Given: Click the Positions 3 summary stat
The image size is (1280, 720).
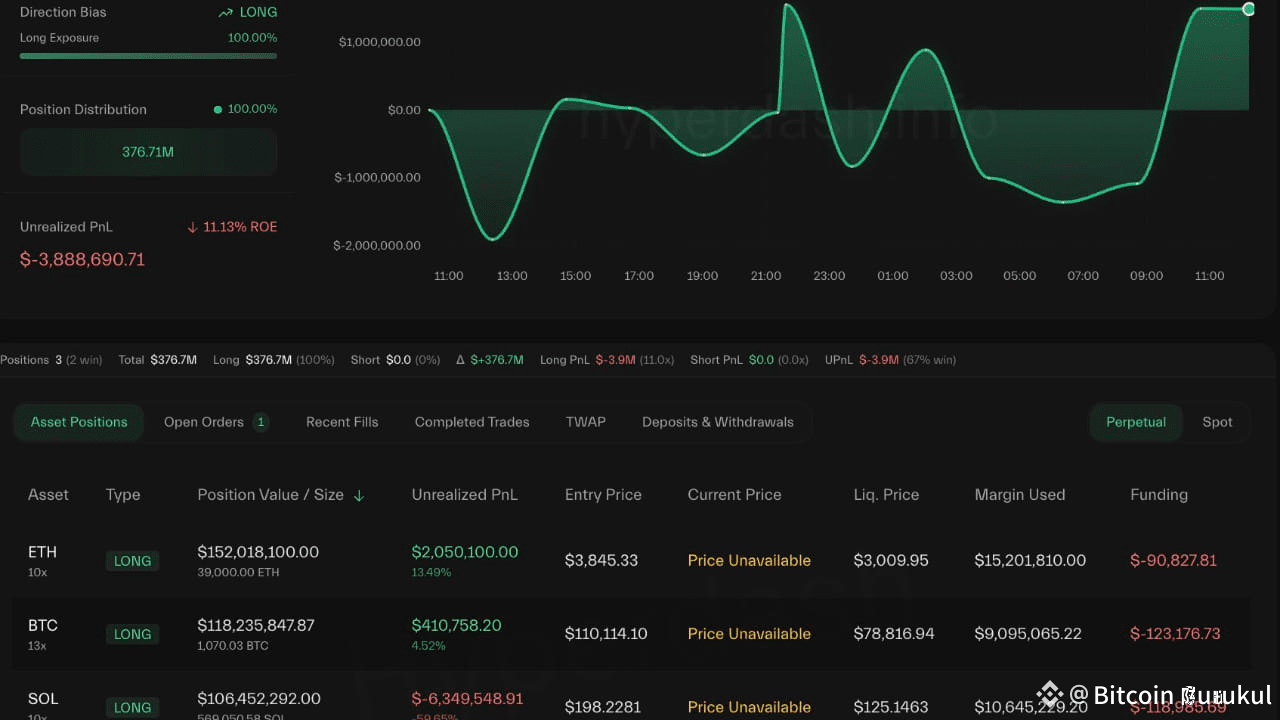Looking at the screenshot, I should pyautogui.click(x=51, y=359).
